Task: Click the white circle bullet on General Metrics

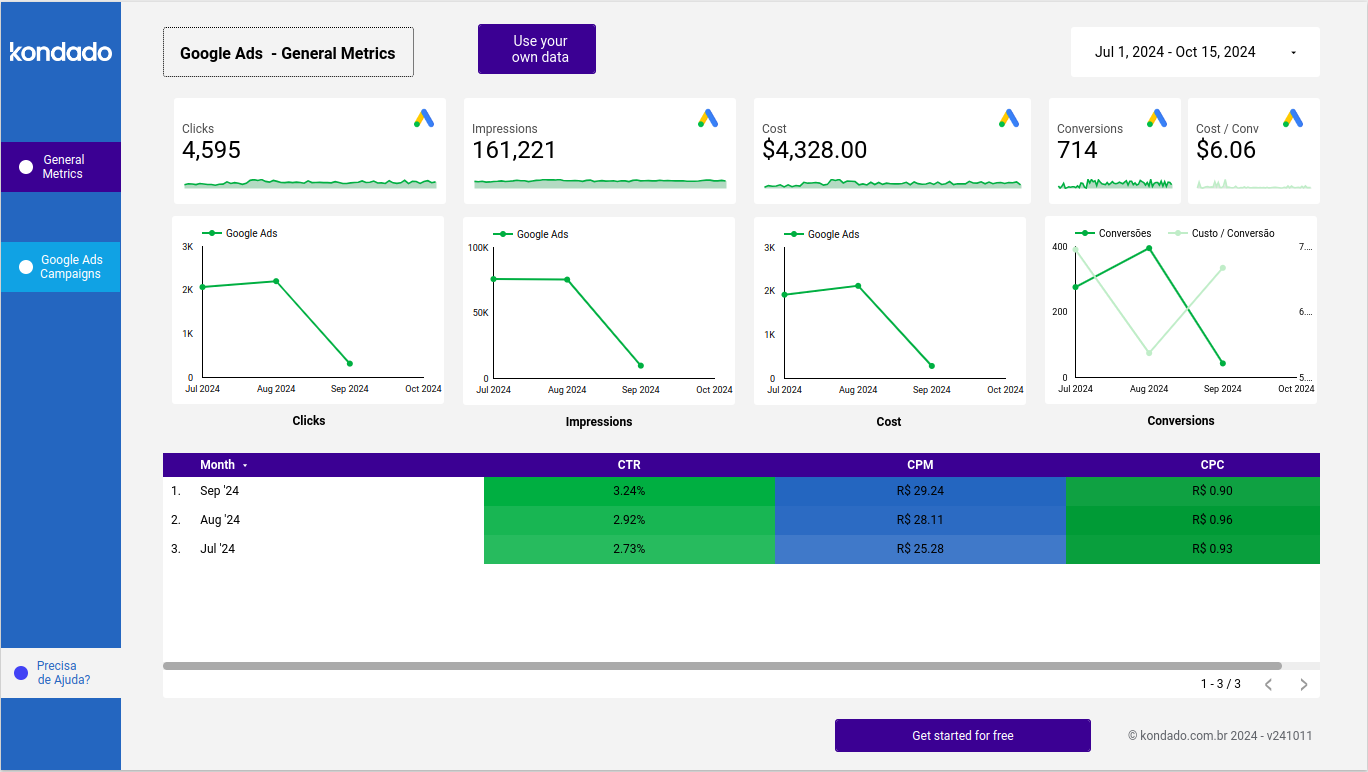Action: coord(26,166)
